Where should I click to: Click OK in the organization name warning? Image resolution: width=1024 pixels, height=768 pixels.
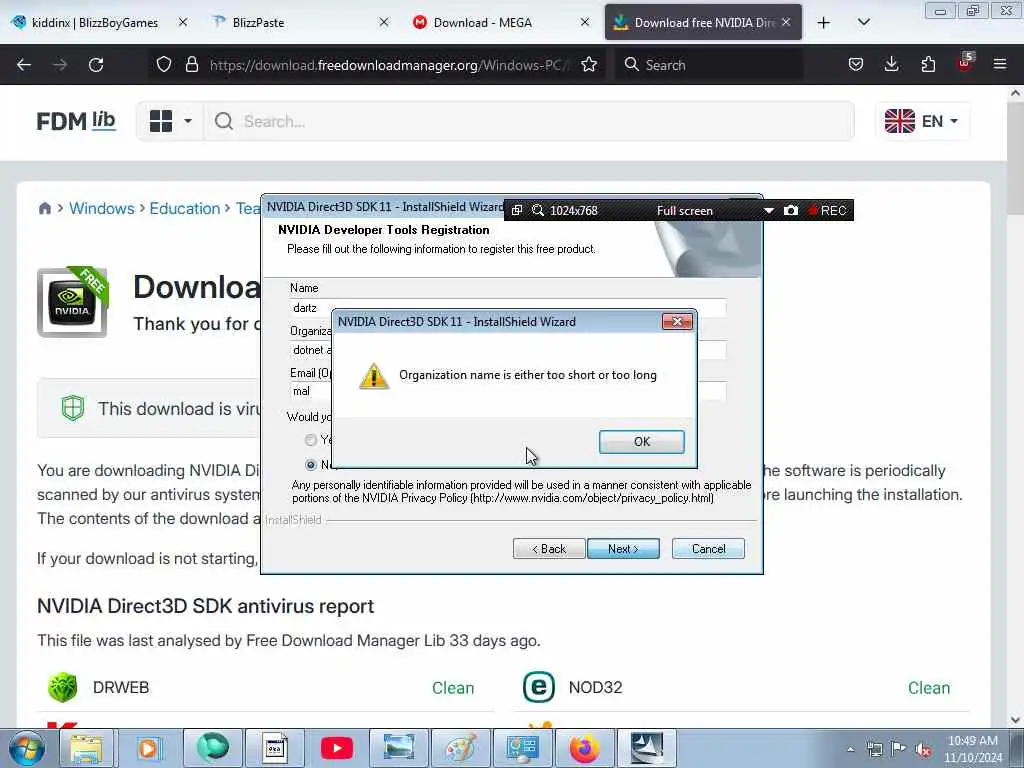[x=641, y=442]
